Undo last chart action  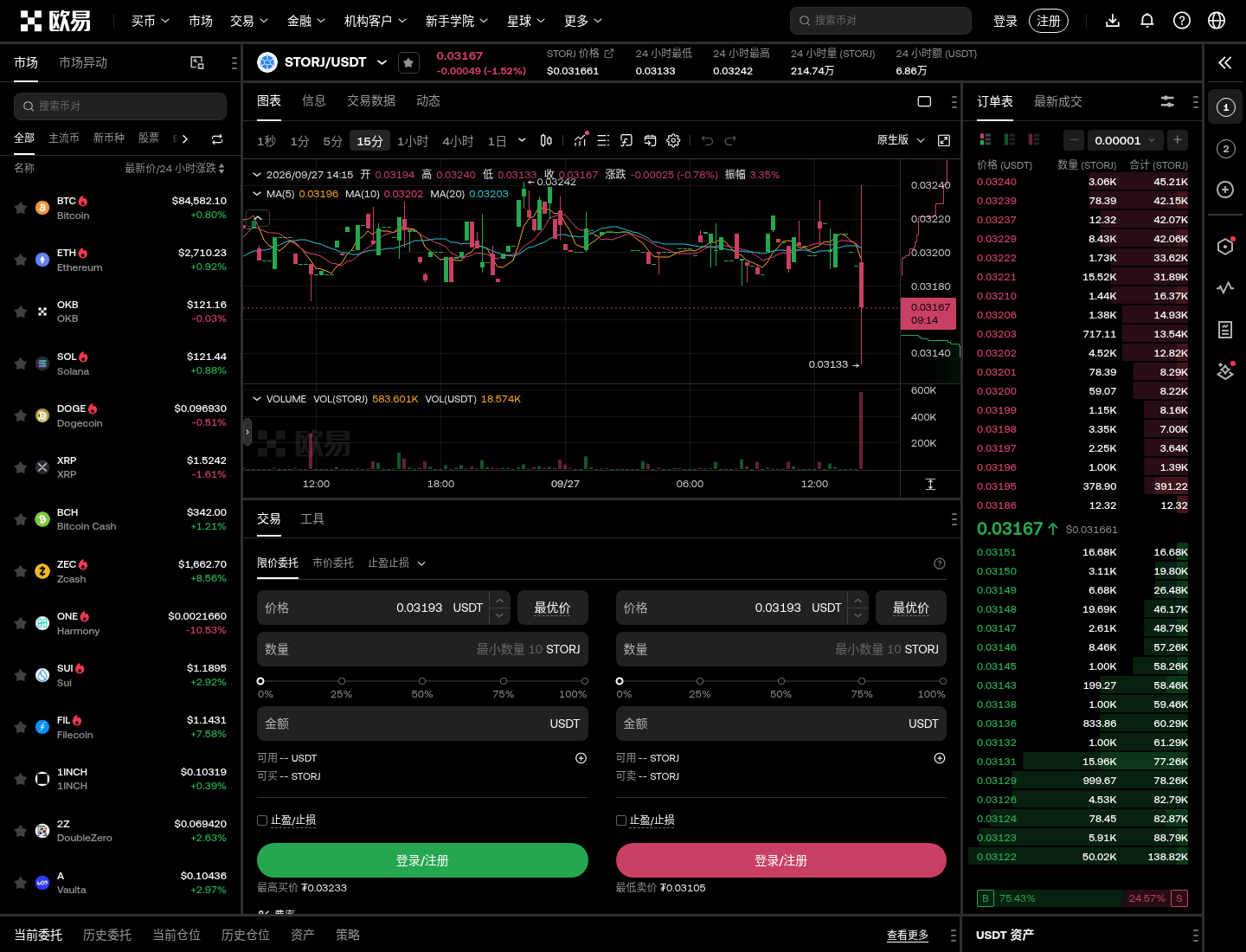click(x=707, y=140)
